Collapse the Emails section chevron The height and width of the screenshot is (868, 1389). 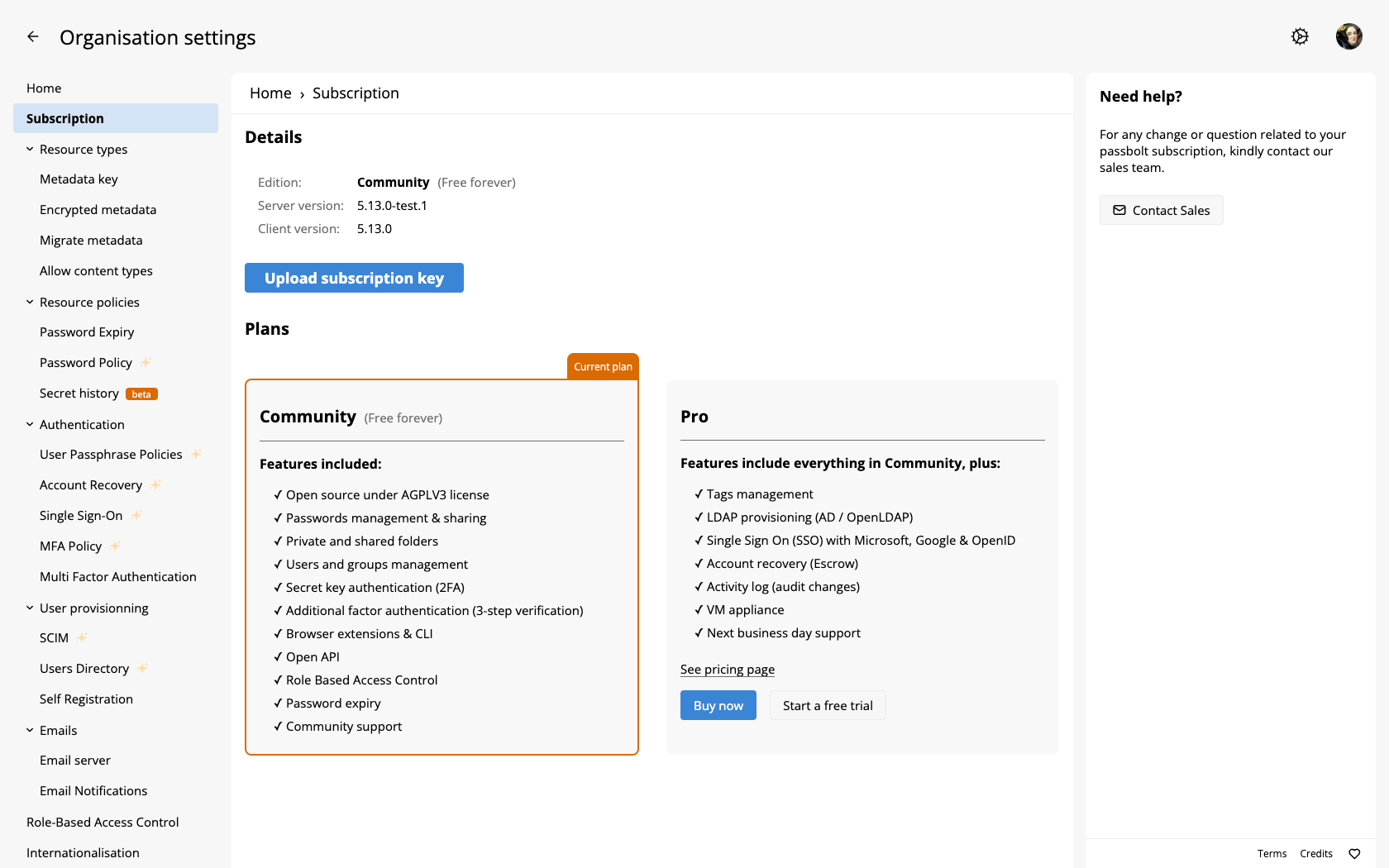[x=30, y=730]
